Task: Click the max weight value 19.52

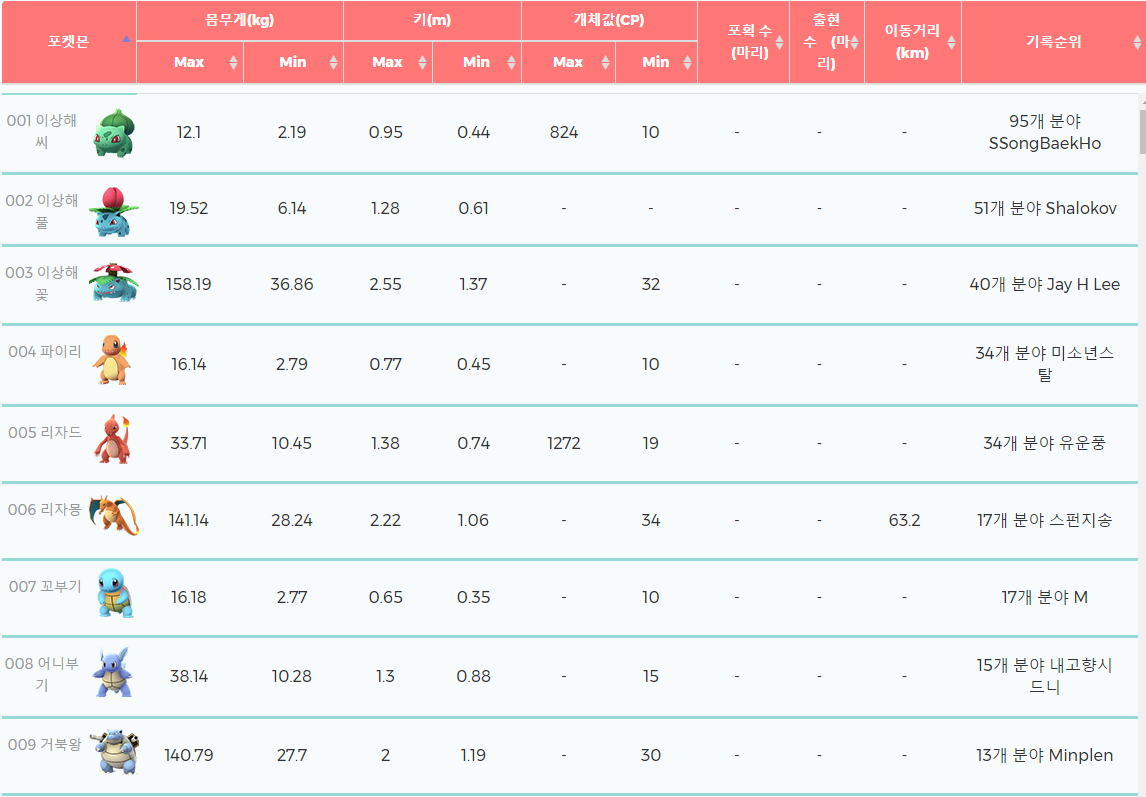Action: 189,208
